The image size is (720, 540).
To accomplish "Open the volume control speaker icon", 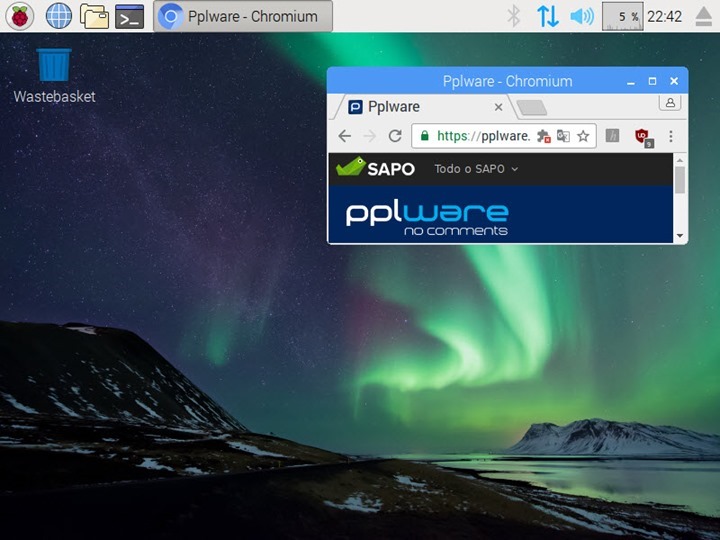I will click(x=581, y=16).
